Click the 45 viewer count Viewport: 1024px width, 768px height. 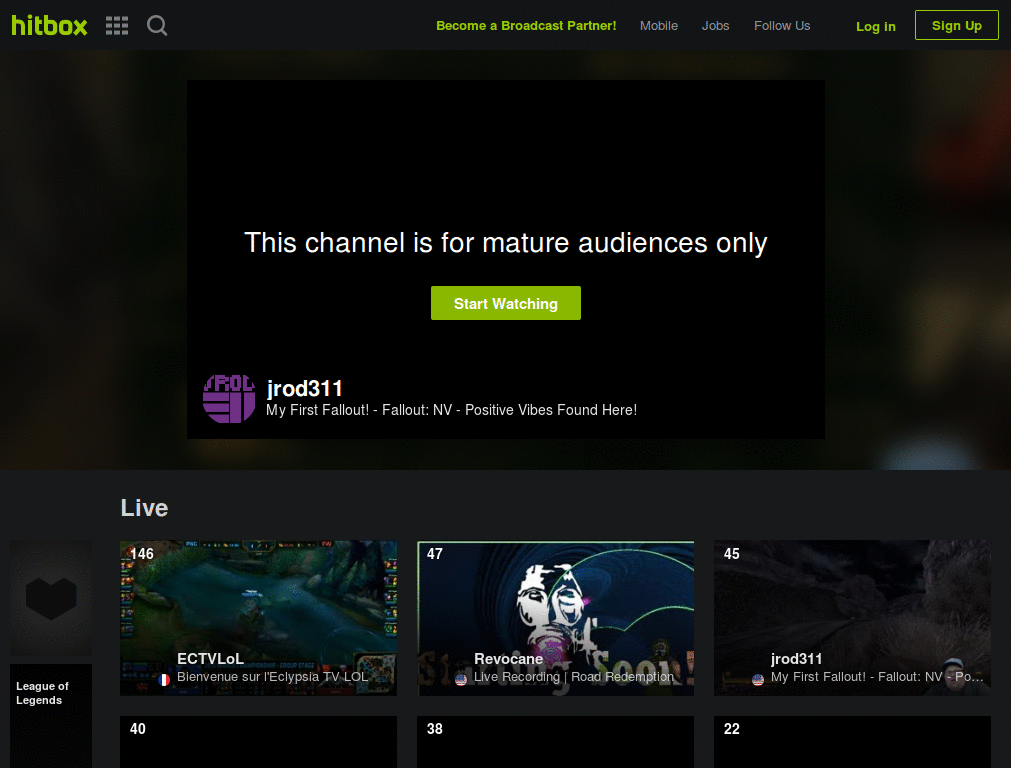[x=731, y=554]
